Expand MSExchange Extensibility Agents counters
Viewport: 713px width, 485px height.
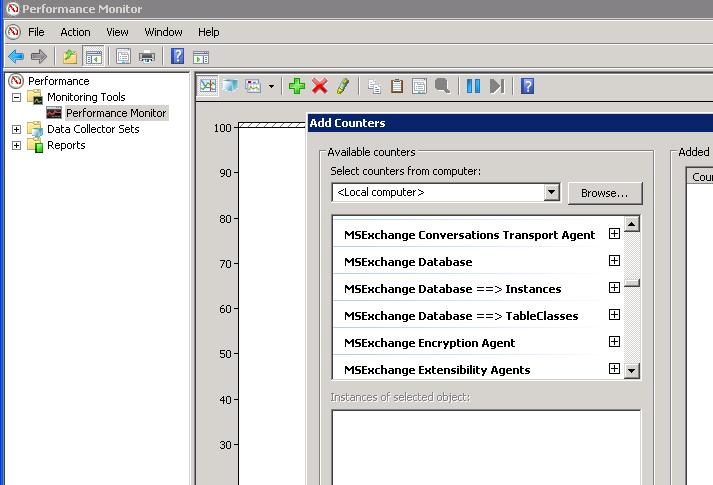point(614,369)
